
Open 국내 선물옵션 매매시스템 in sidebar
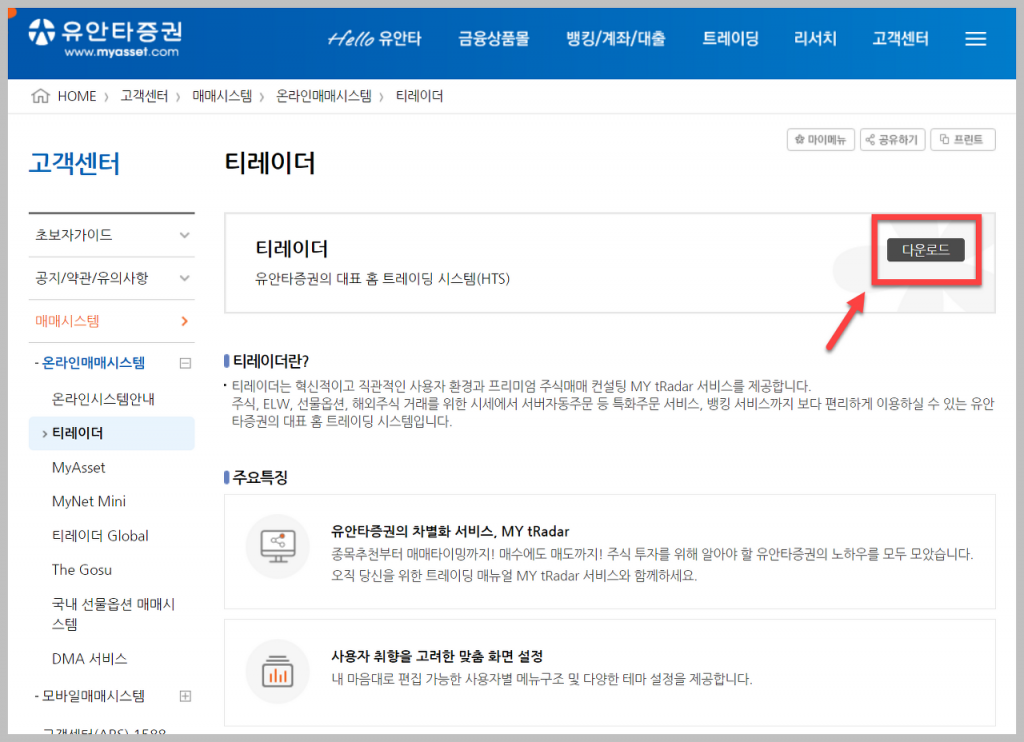[x=113, y=614]
